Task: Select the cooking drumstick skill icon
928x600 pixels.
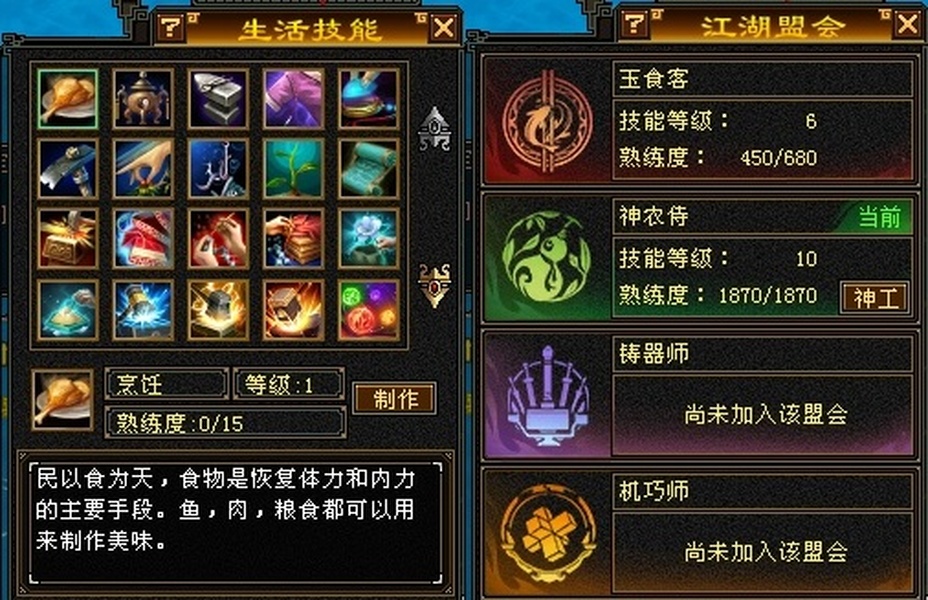Action: coord(67,99)
